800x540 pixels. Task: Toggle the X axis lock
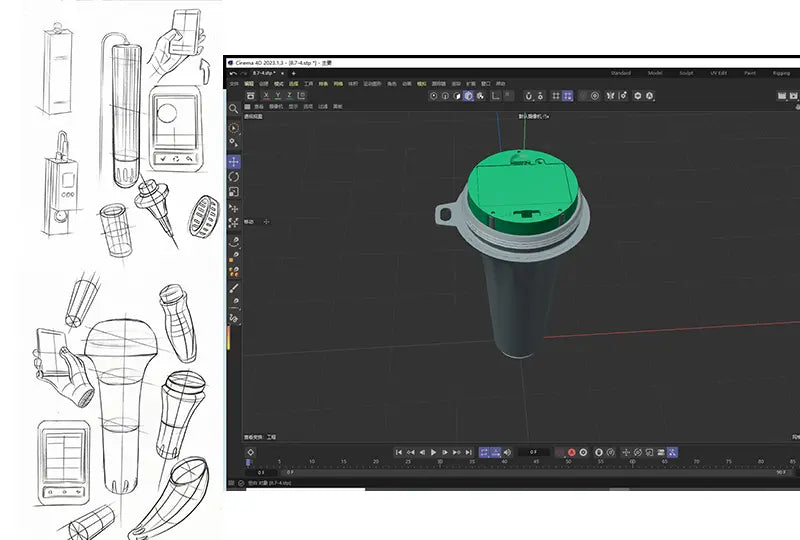[x=264, y=96]
